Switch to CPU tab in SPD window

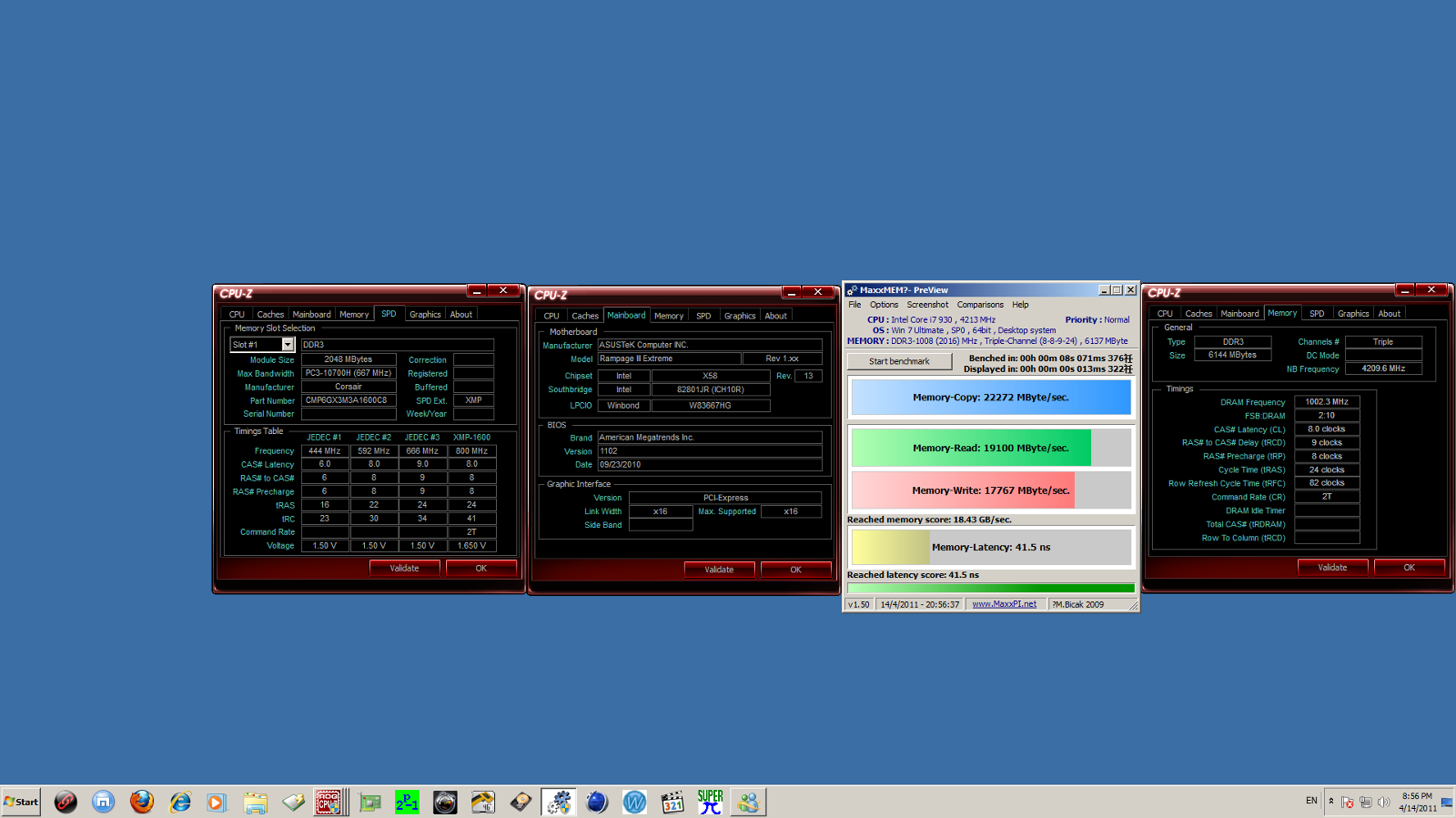click(x=237, y=315)
